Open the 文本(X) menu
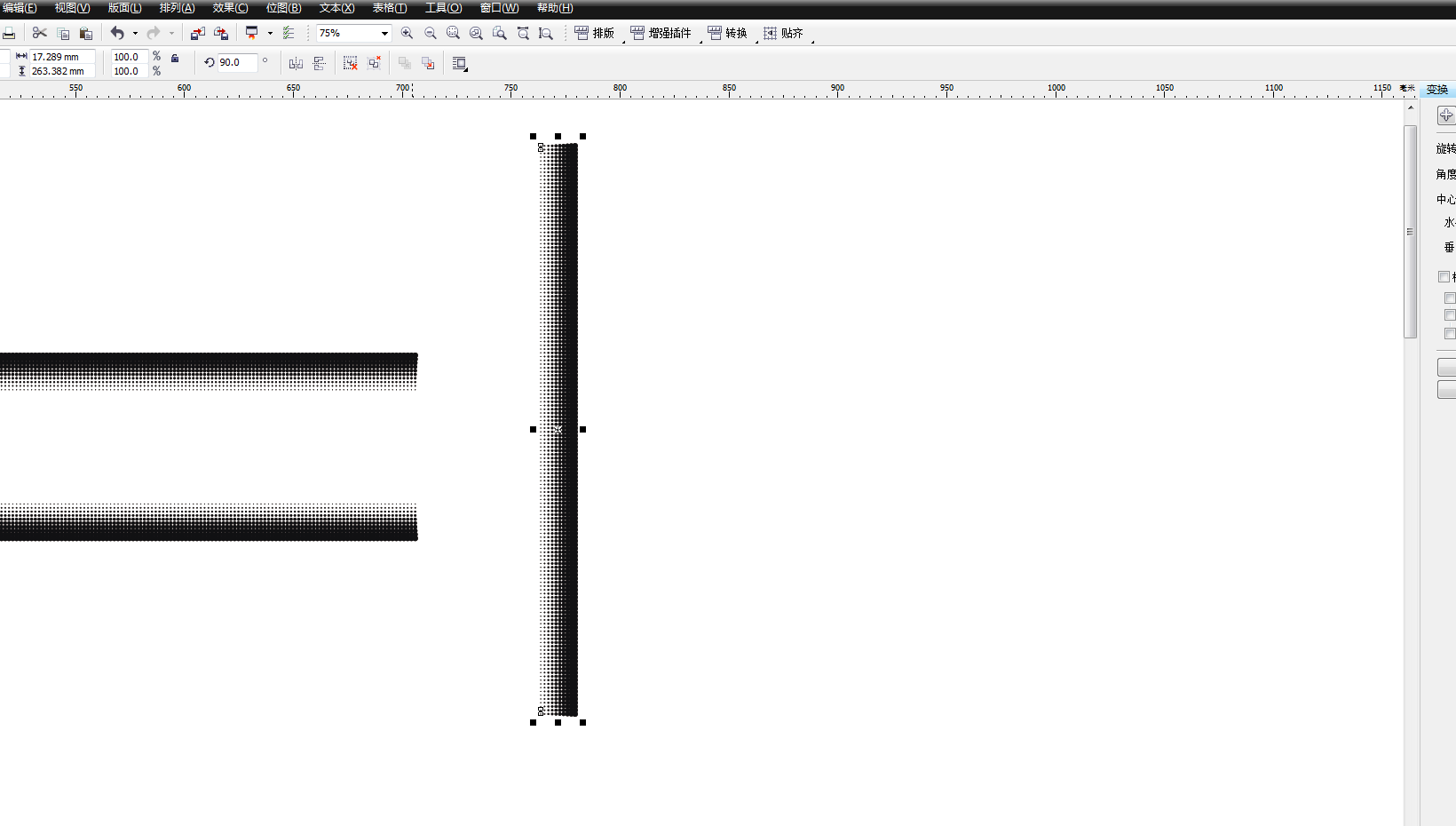The height and width of the screenshot is (826, 1456). tap(336, 8)
